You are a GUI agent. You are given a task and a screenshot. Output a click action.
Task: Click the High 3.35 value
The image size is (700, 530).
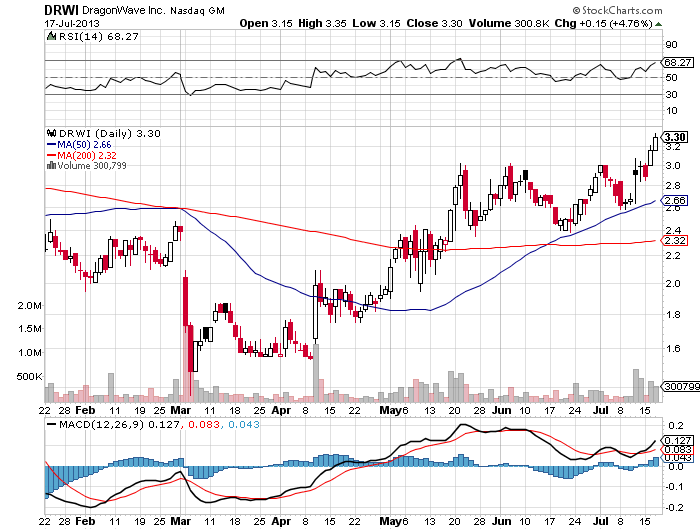tap(322, 23)
